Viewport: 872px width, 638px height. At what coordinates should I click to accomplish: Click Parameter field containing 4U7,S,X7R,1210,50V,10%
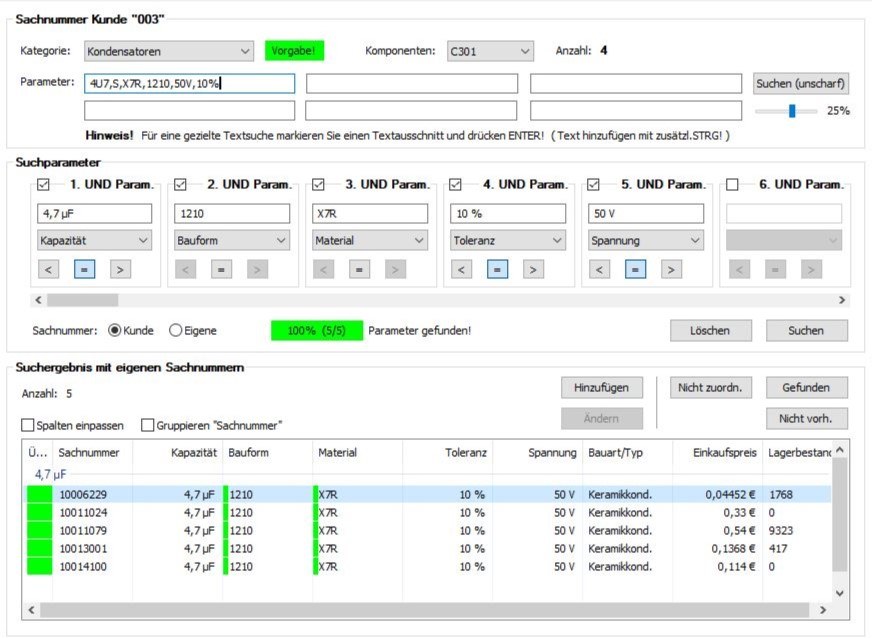(x=190, y=83)
